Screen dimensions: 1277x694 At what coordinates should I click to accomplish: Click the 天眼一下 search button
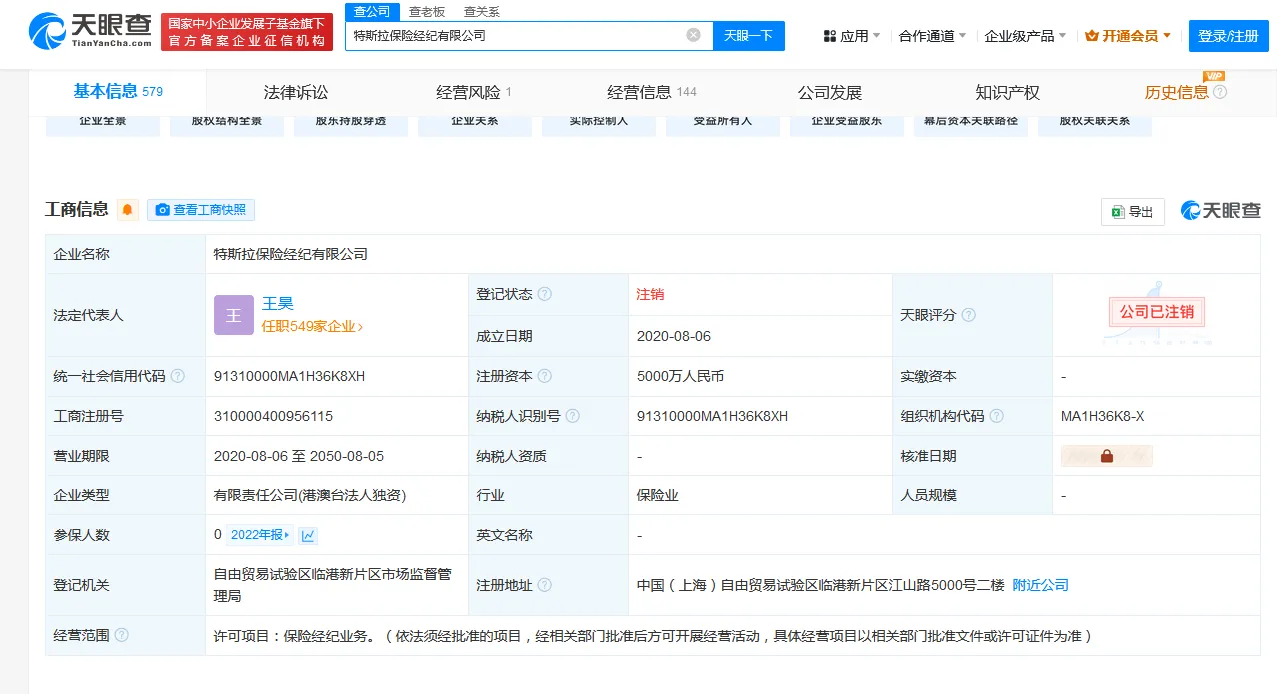(x=749, y=35)
